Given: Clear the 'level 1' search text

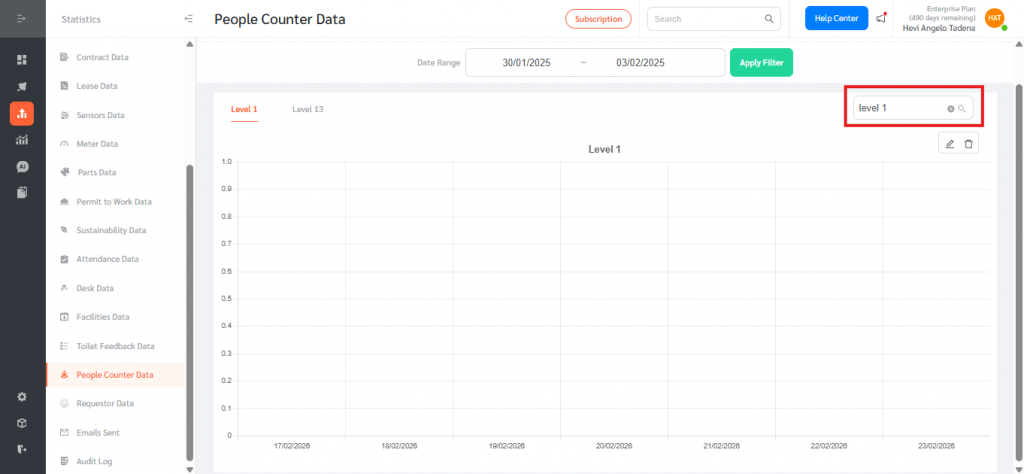Looking at the screenshot, I should 950,108.
